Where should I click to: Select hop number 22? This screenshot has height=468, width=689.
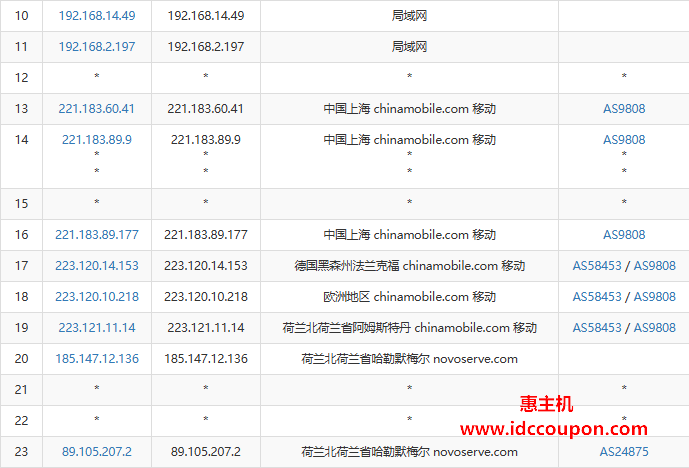(x=22, y=421)
